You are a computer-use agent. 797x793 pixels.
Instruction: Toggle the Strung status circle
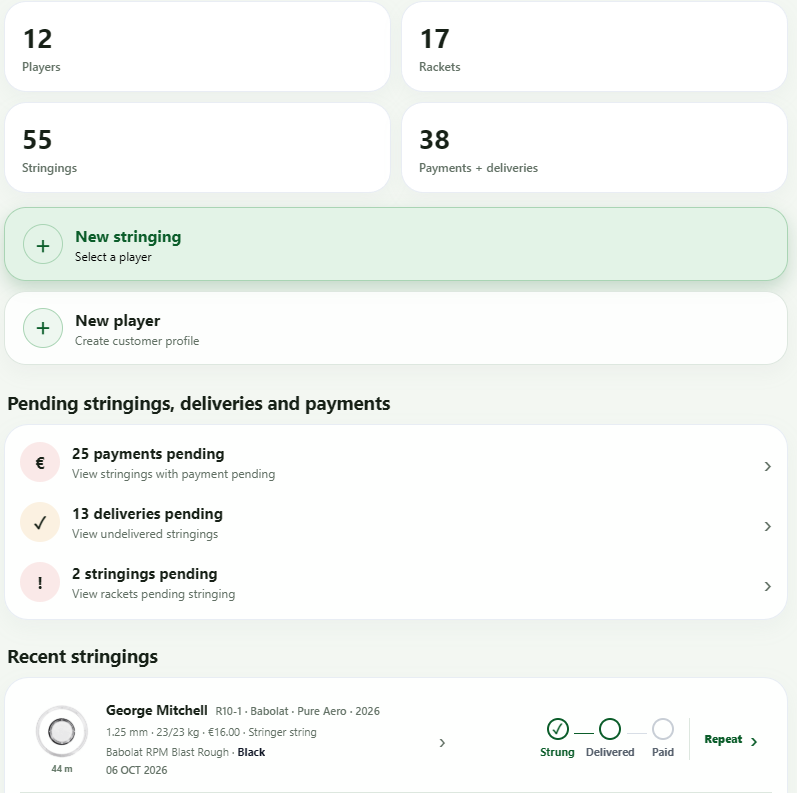tap(558, 729)
